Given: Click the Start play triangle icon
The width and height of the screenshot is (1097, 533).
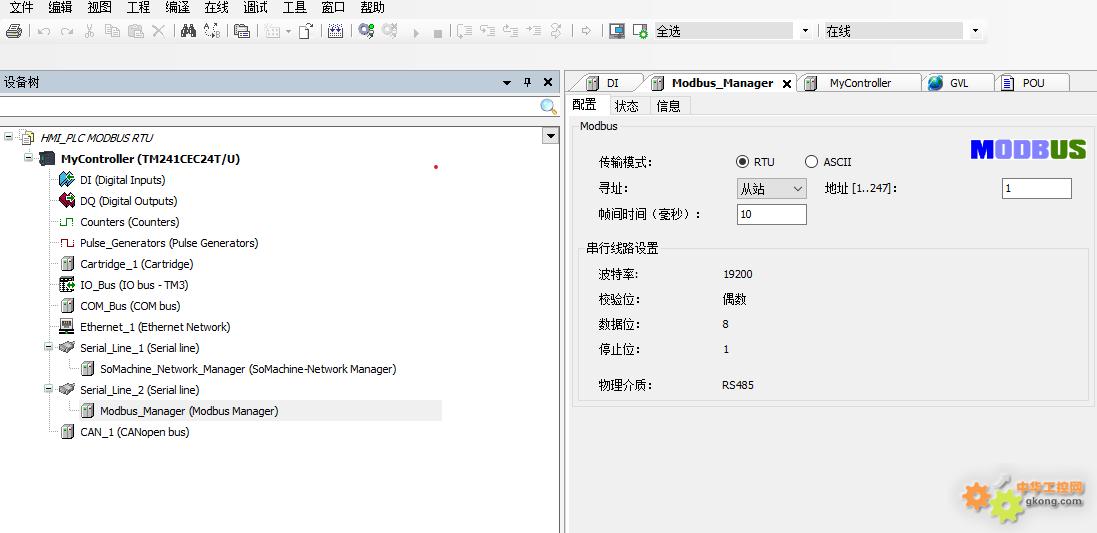Looking at the screenshot, I should [416, 32].
